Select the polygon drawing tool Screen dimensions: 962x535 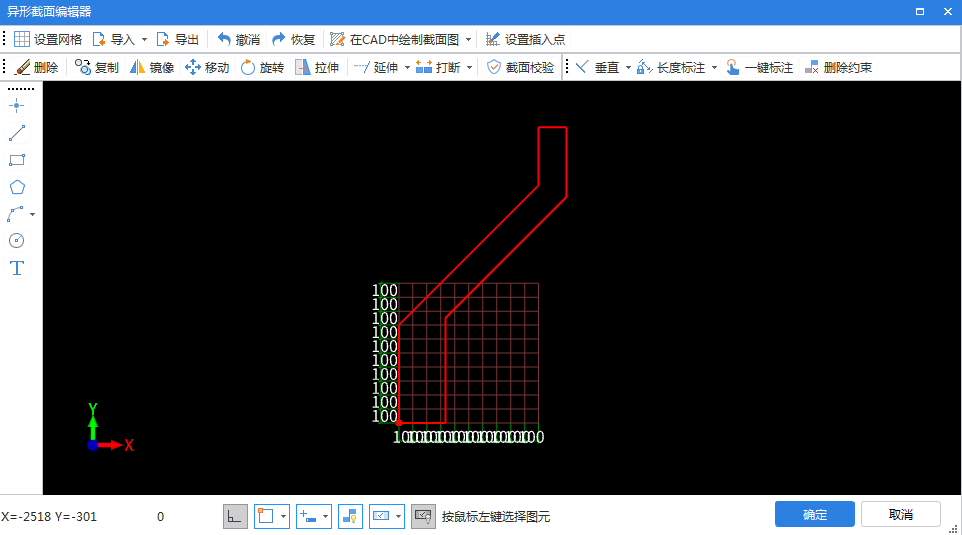click(x=17, y=187)
